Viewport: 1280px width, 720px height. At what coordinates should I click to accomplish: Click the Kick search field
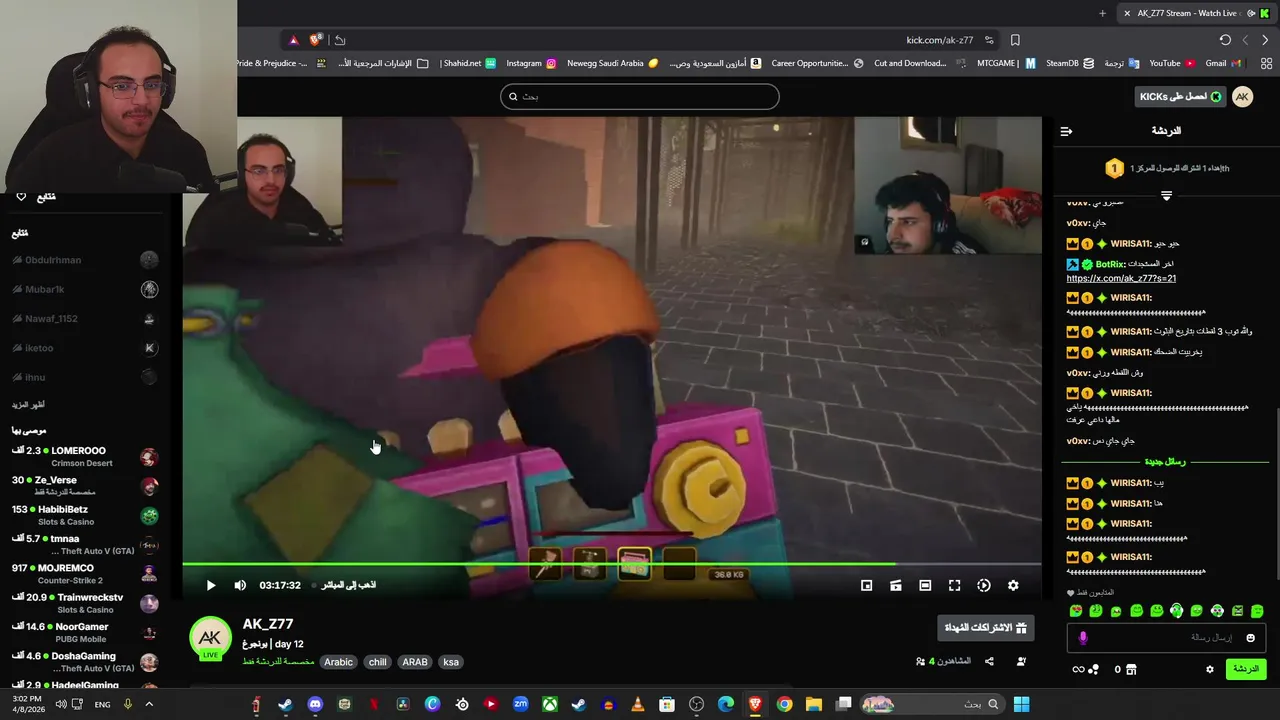pyautogui.click(x=640, y=97)
